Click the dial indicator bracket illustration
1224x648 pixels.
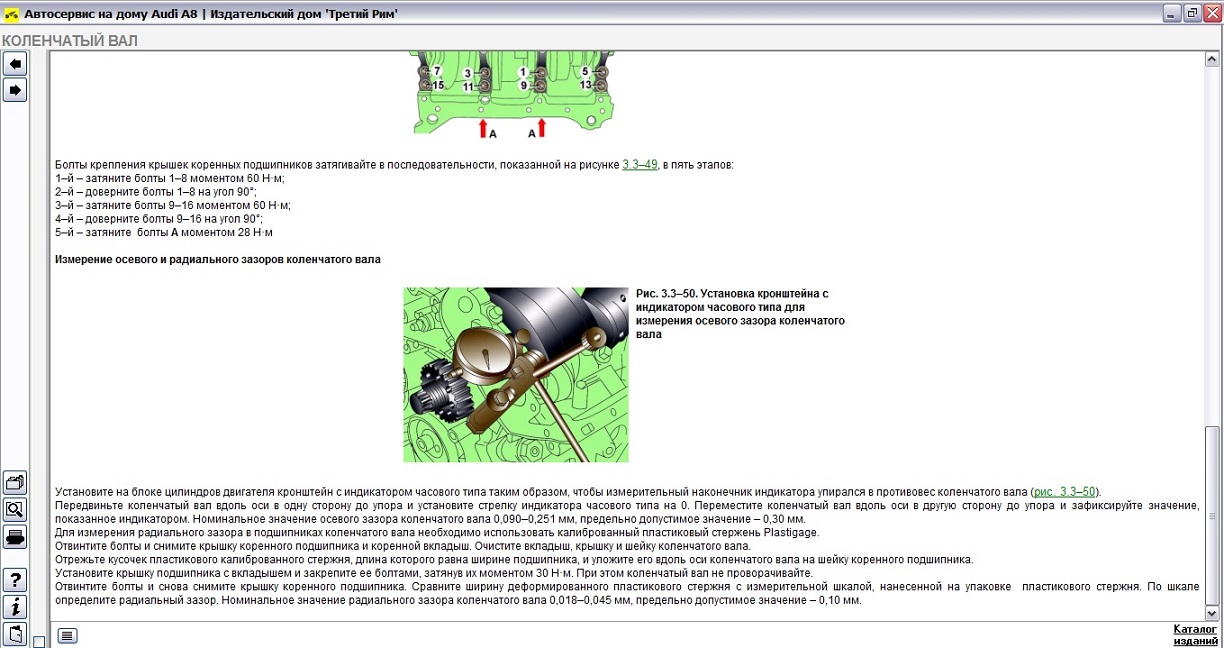point(516,375)
